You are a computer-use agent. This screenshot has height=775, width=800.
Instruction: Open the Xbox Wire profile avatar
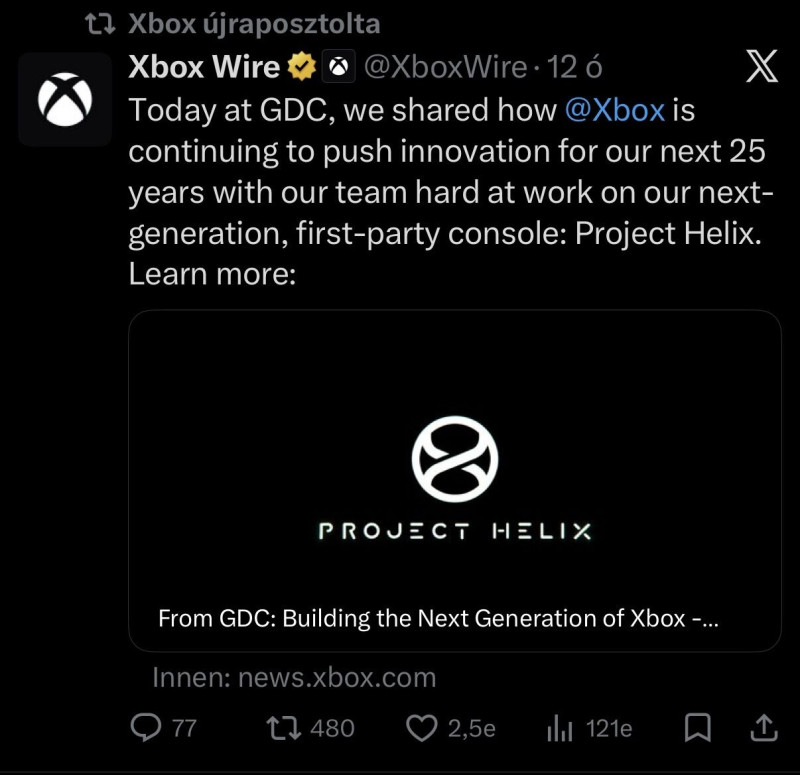[x=65, y=100]
